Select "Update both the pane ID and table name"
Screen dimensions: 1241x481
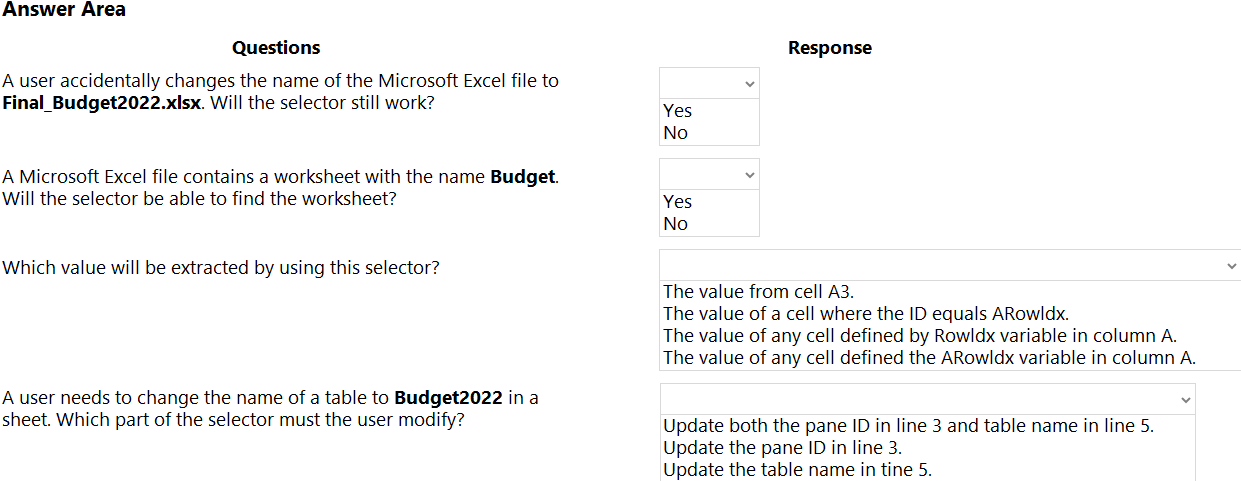908,426
